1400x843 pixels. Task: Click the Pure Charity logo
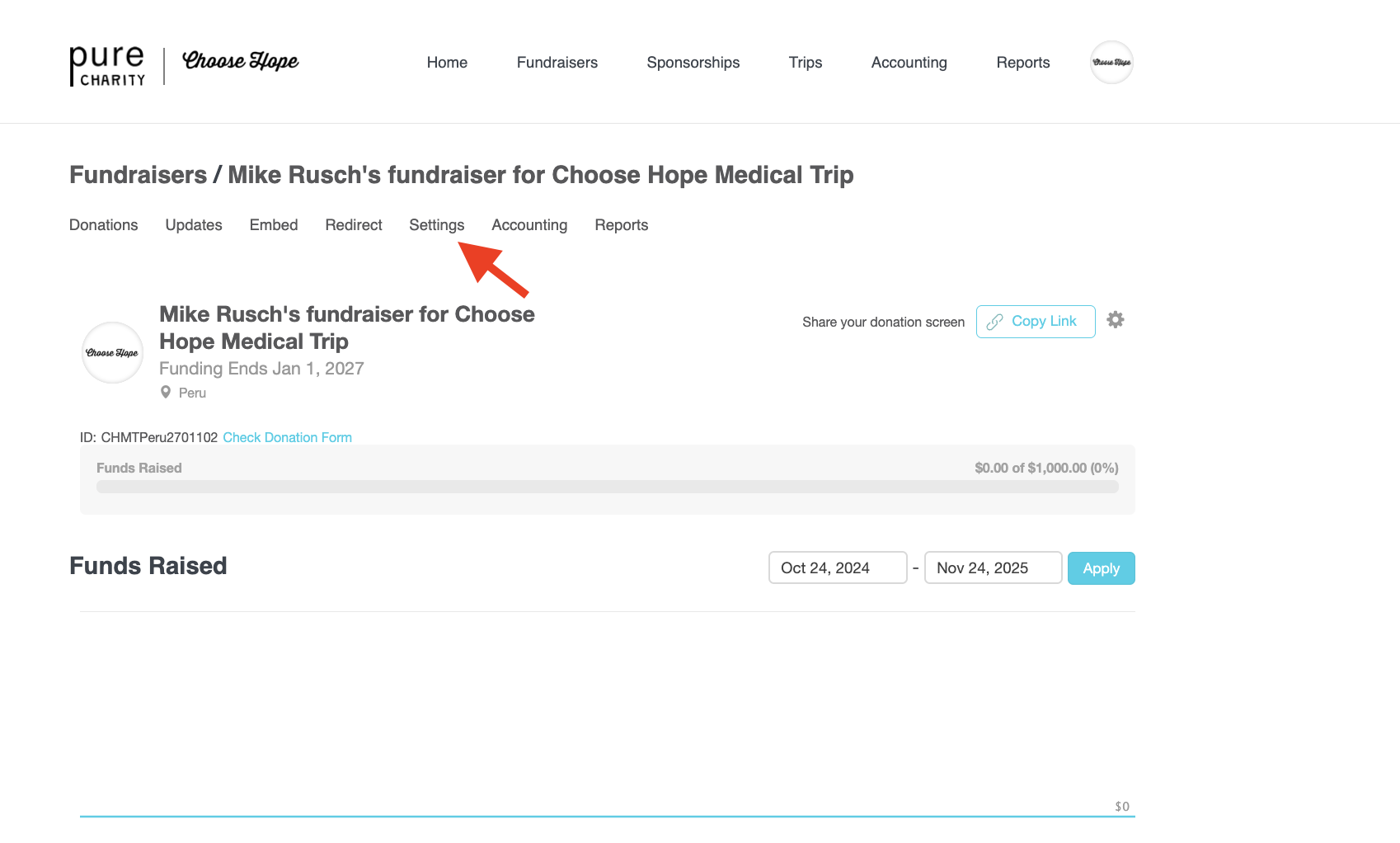pos(107,66)
